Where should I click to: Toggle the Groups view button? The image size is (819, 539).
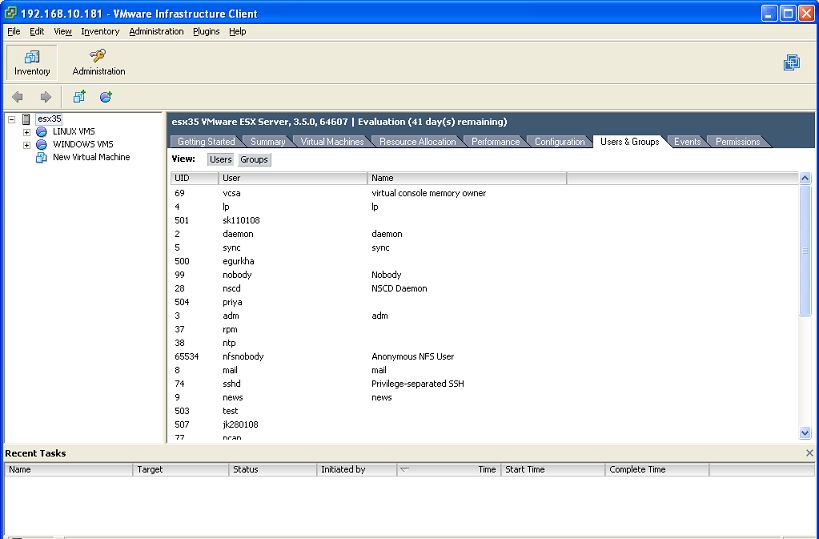[x=254, y=160]
